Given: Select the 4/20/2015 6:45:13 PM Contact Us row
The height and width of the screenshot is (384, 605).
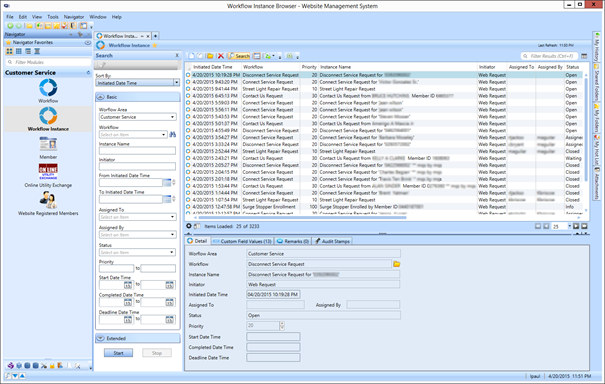Looking at the screenshot, I should pyautogui.click(x=384, y=96).
